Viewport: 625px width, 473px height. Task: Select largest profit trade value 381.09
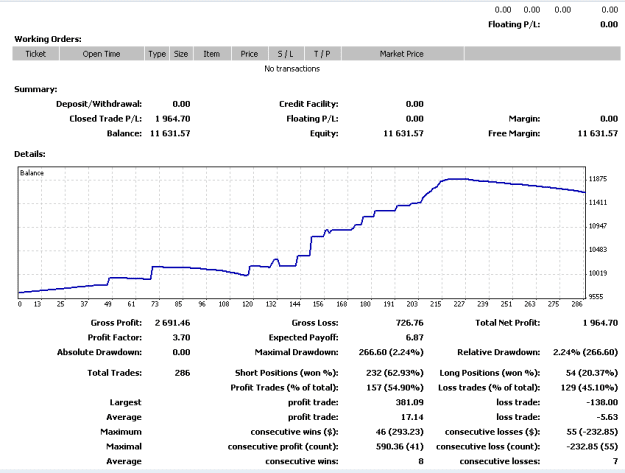[410, 402]
